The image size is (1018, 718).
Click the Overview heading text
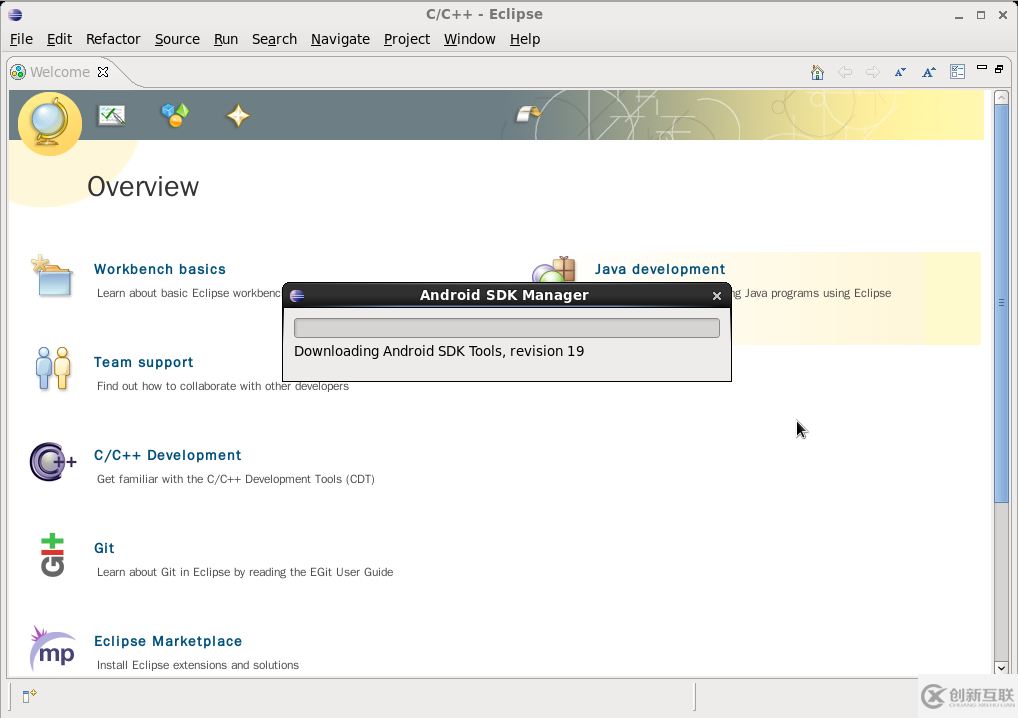coord(143,187)
